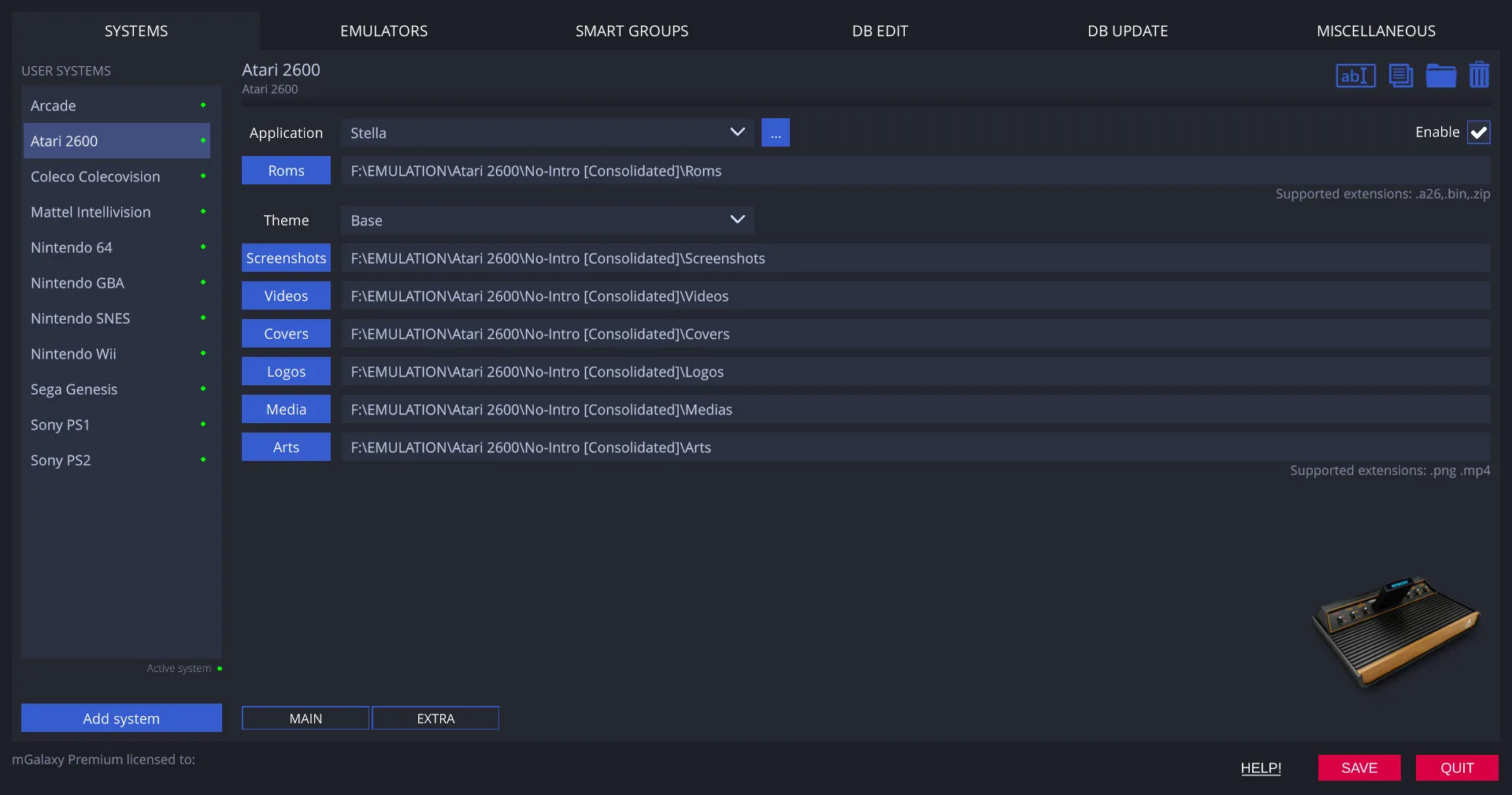Open the system folder icon
The height and width of the screenshot is (795, 1512).
(x=1440, y=76)
